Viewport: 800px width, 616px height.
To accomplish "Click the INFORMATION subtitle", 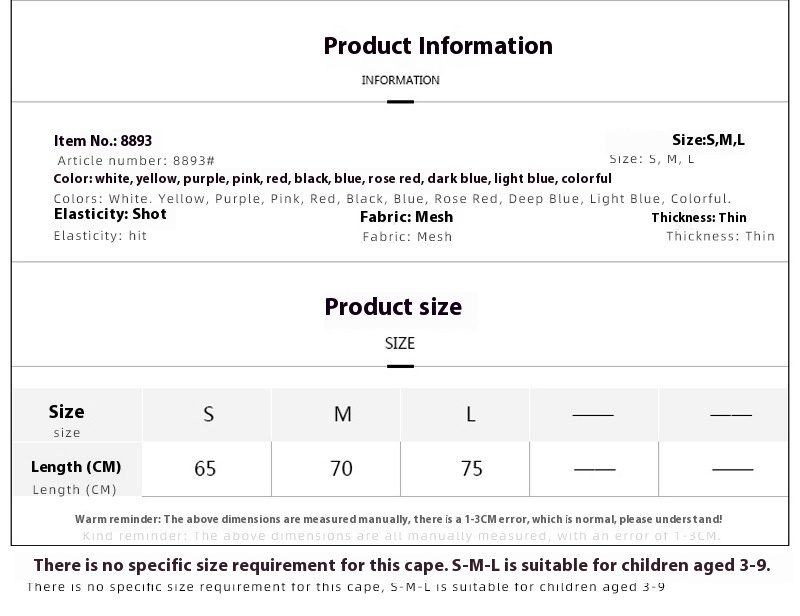I will coord(401,80).
